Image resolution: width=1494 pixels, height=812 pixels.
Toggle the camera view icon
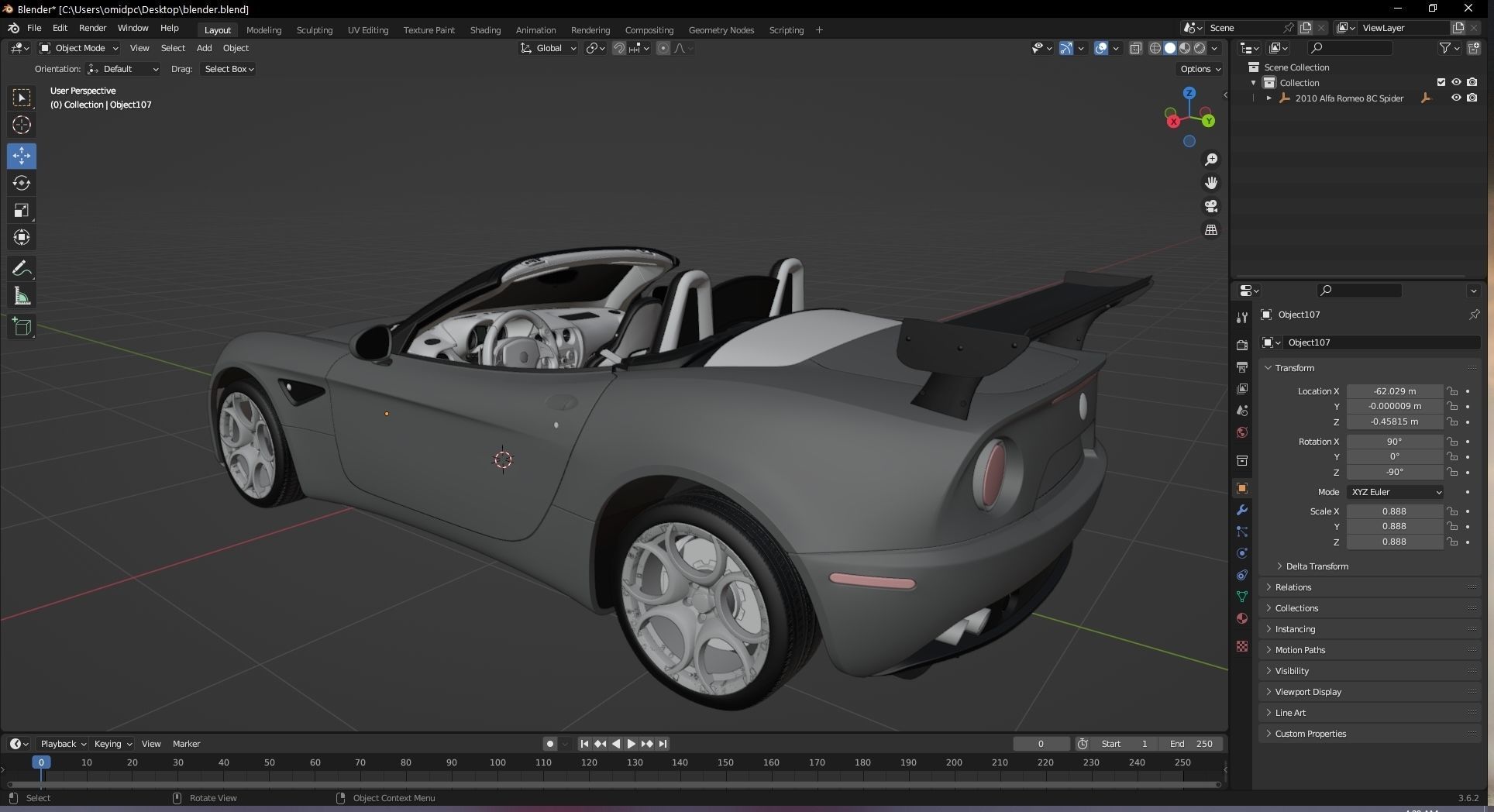[x=1210, y=206]
